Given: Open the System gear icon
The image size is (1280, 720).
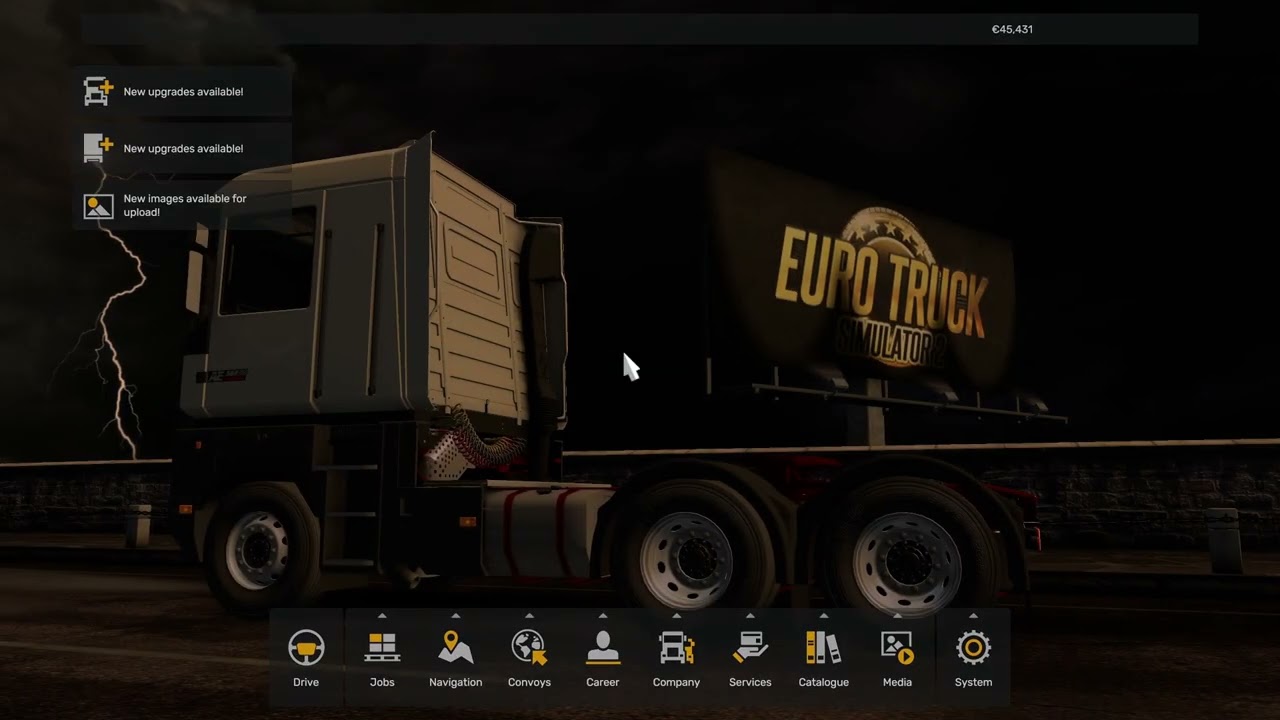Looking at the screenshot, I should (x=973, y=648).
